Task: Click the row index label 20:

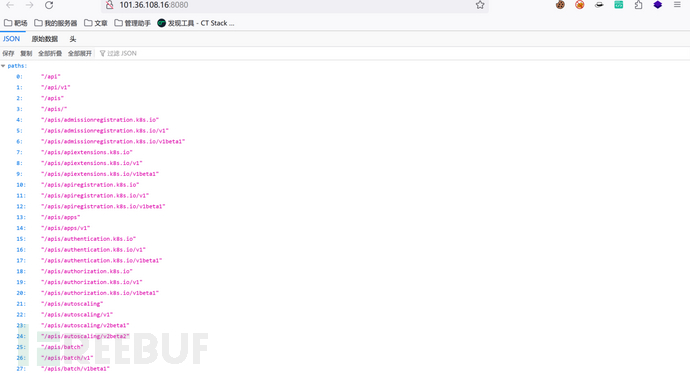Action: tap(21, 293)
